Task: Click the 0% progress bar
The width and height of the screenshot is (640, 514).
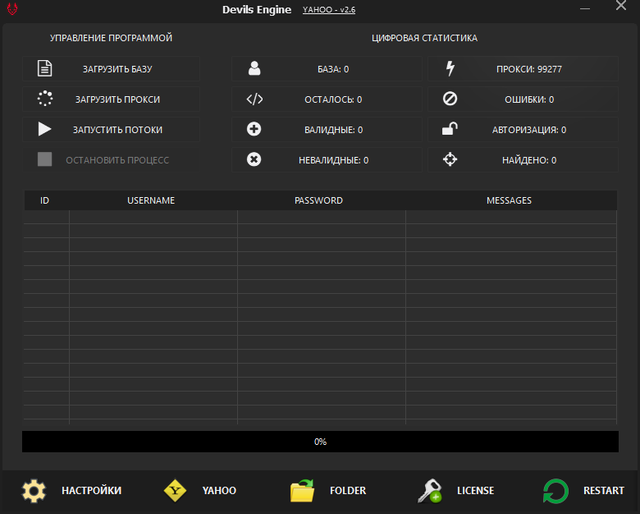Action: tap(320, 441)
